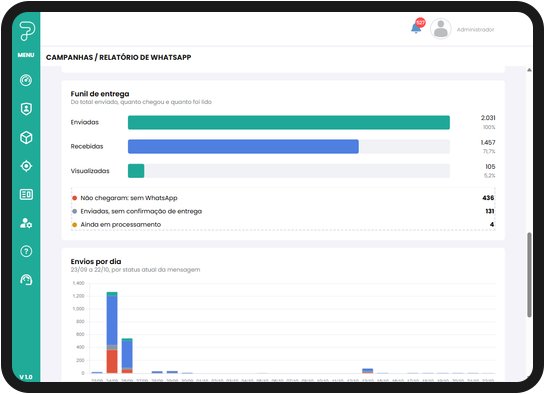Open the dashboard gauge icon in the sidebar
545x394 pixels.
click(x=26, y=80)
